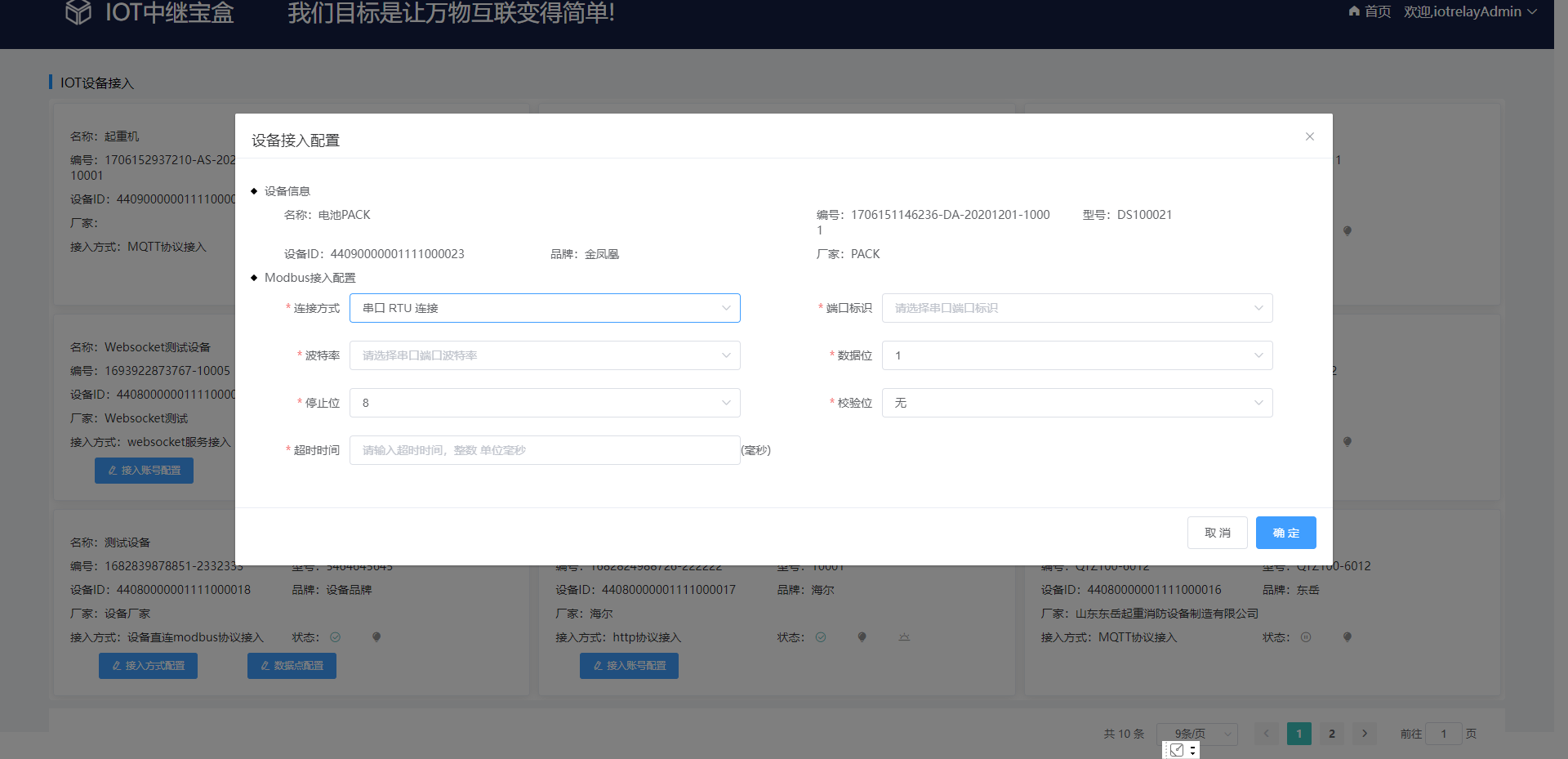Select the 首页 menu item
Screen dimensions: 1568x759
pyautogui.click(x=1376, y=11)
